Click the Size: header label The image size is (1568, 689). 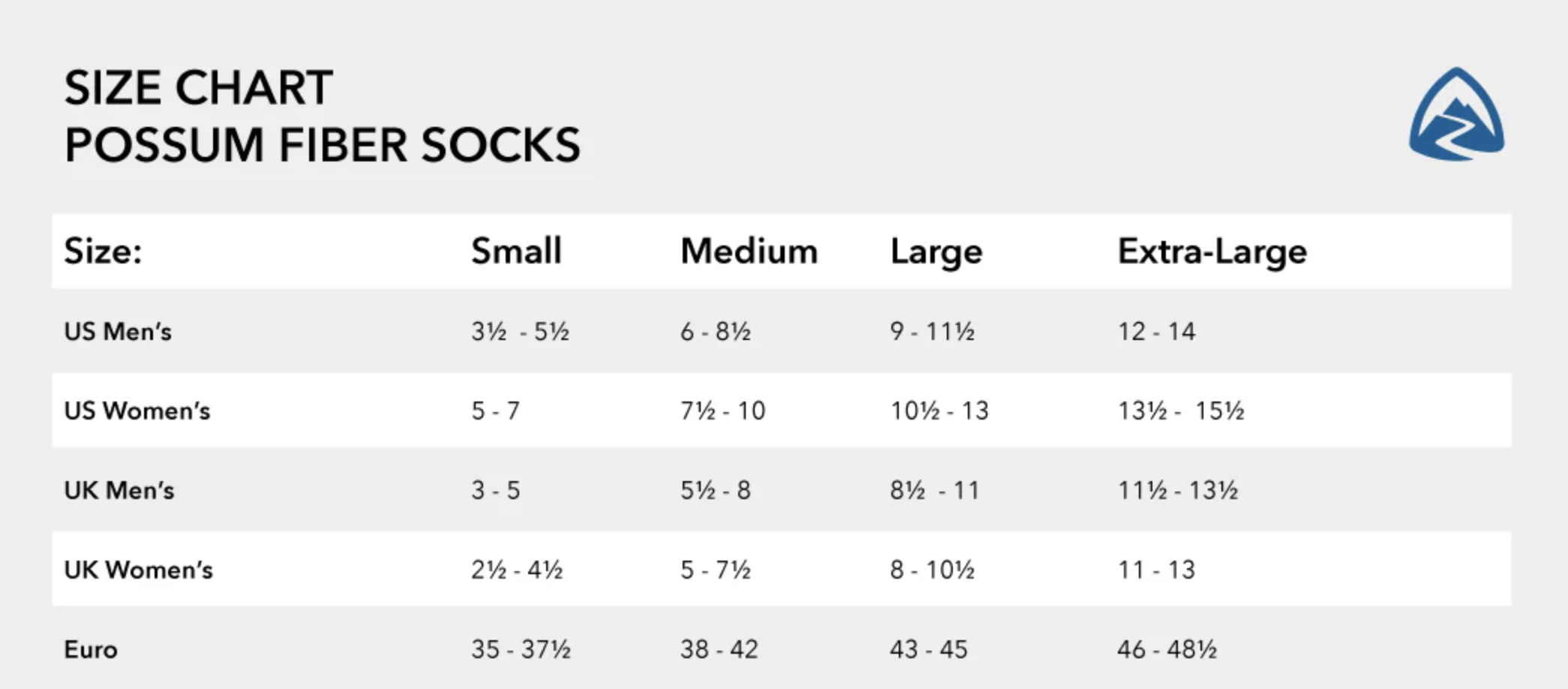coord(103,251)
